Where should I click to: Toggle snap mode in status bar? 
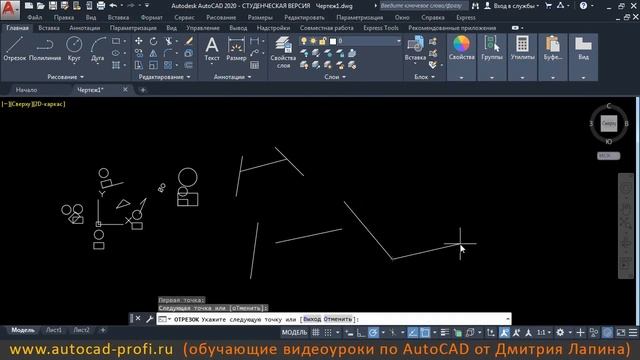(328, 333)
